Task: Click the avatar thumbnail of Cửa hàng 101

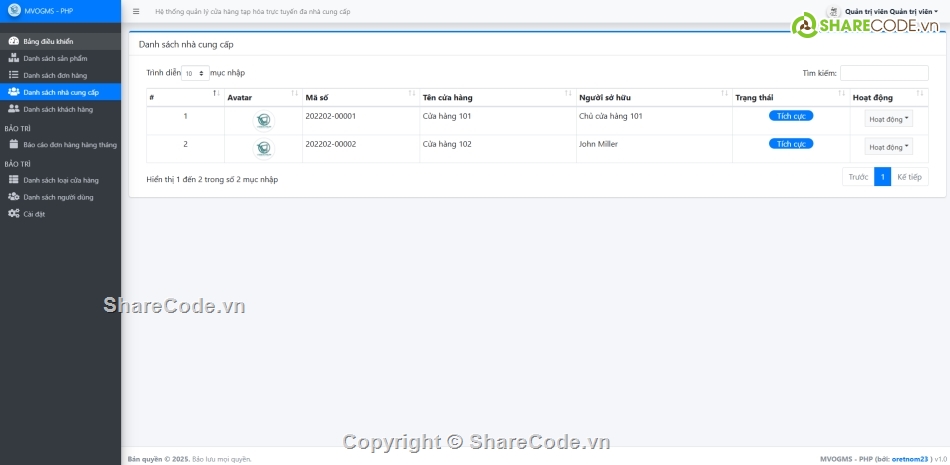Action: (263, 120)
